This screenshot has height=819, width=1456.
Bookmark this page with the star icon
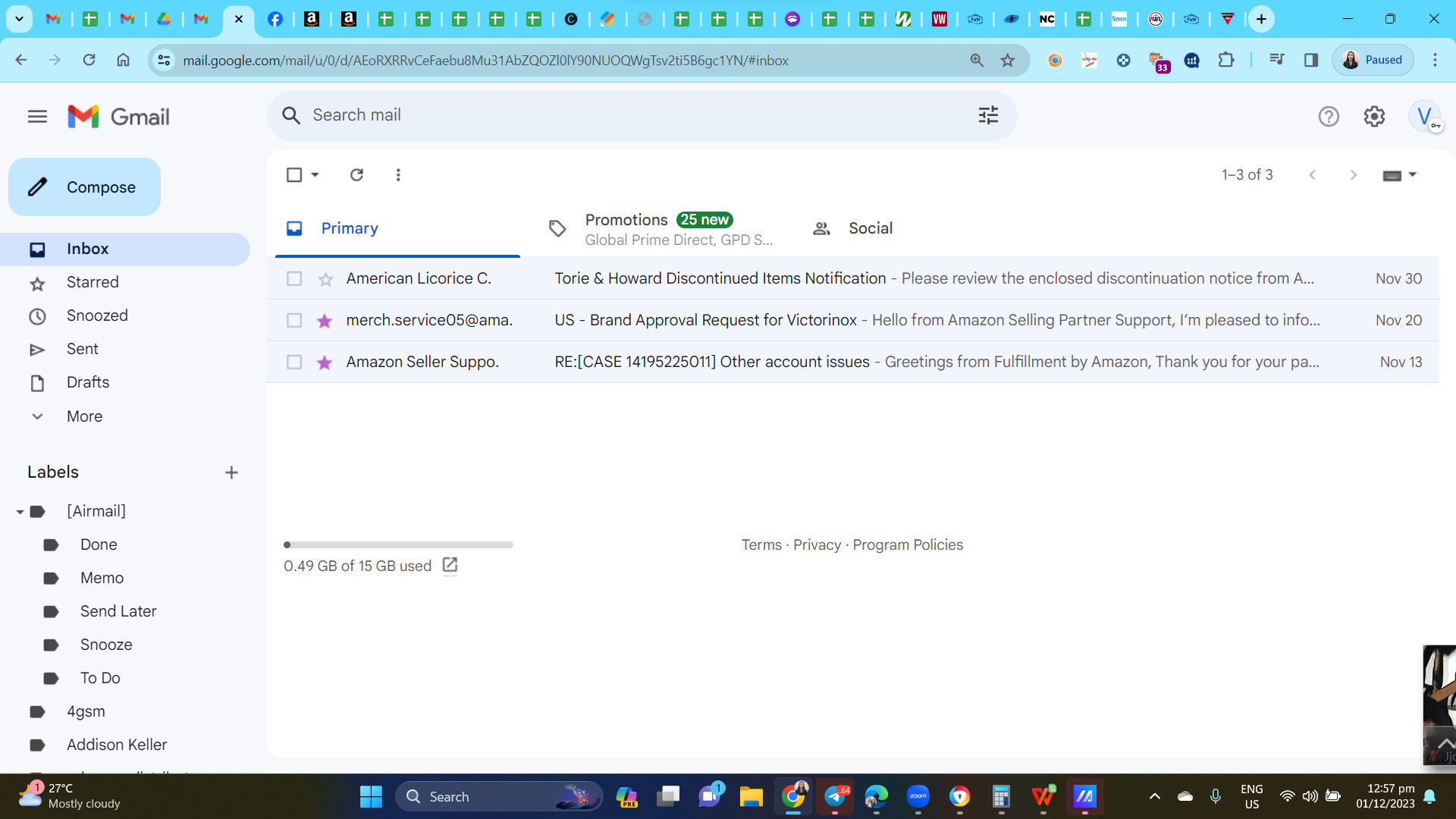[x=1008, y=60]
